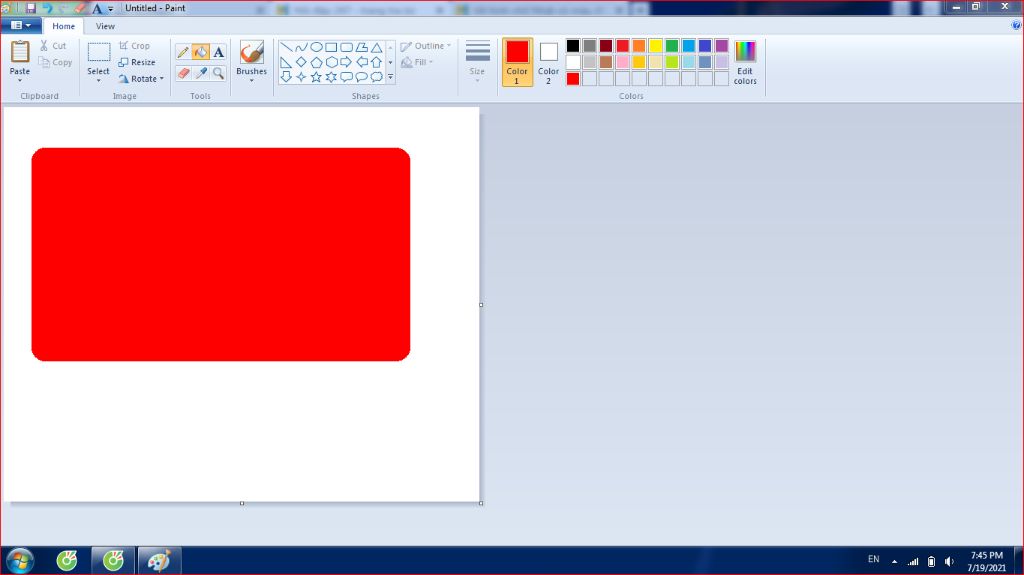Screen dimensions: 1024x575
Task: Open the Paint file menu
Action: [20, 26]
